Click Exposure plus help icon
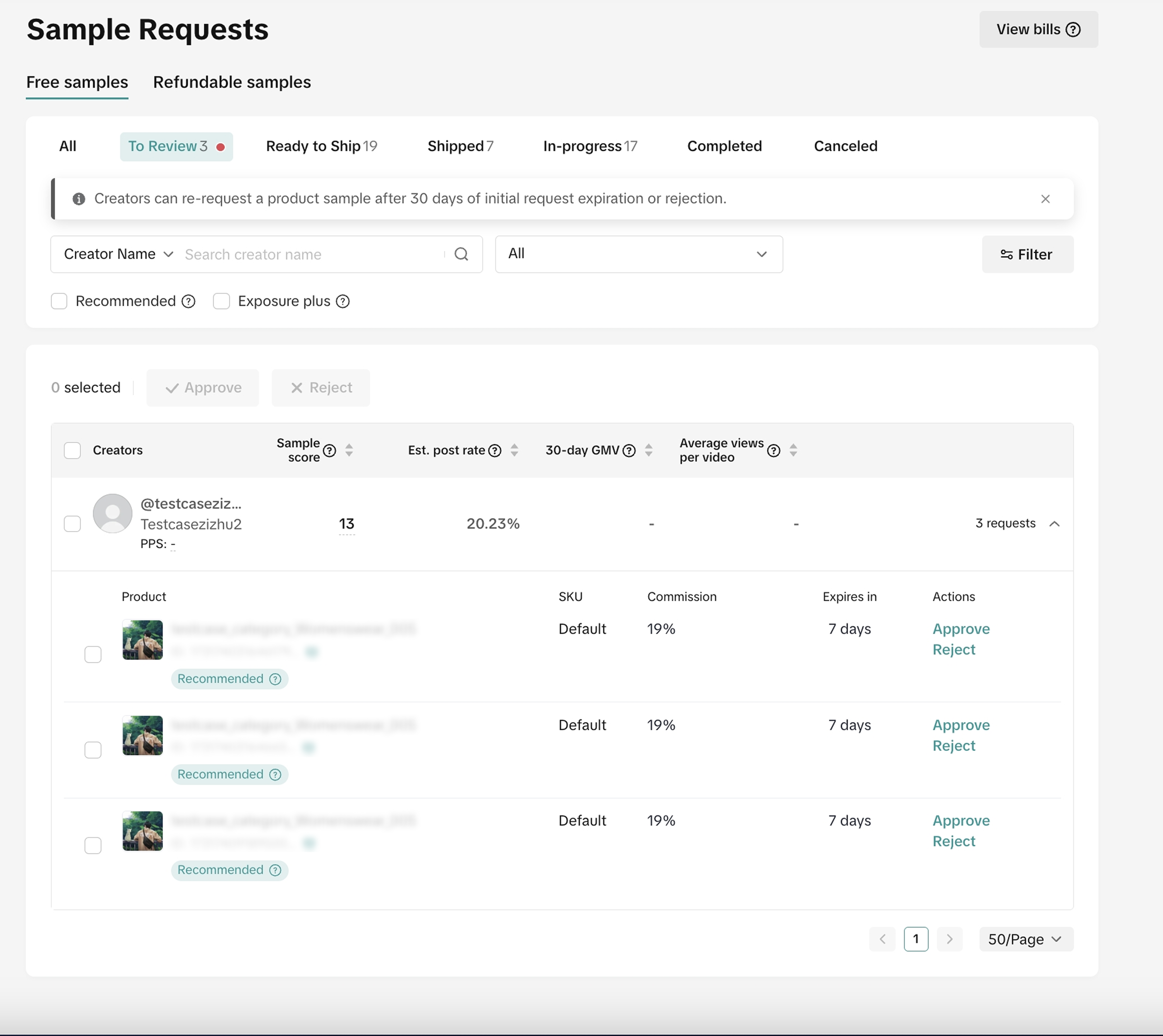The image size is (1163, 1036). click(342, 302)
